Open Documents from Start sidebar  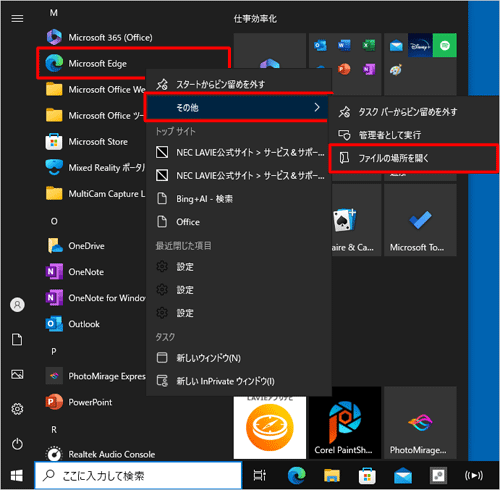tap(17, 340)
